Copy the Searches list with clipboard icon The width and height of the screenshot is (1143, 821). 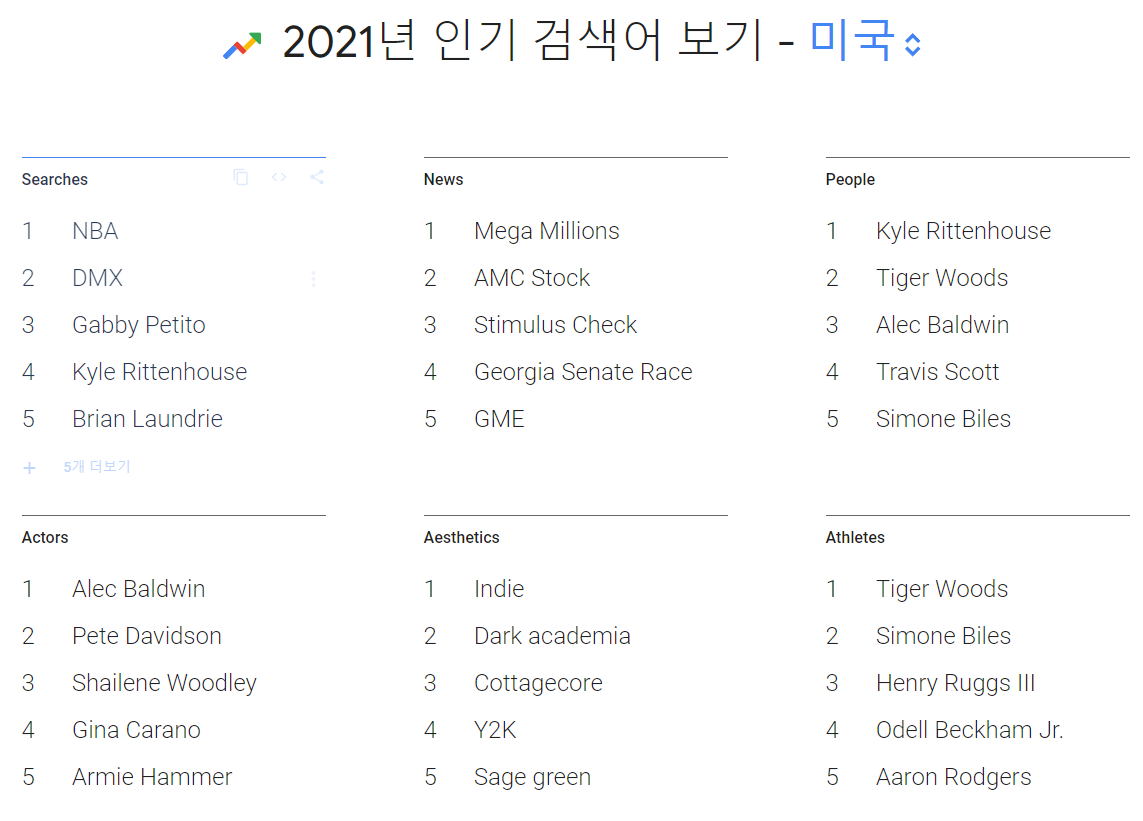pos(241,177)
